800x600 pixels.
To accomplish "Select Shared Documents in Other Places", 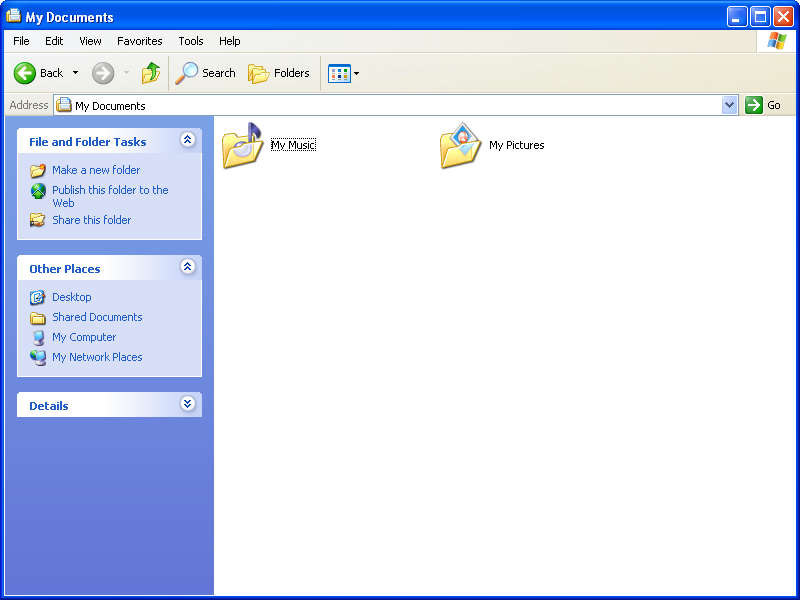I will (97, 317).
